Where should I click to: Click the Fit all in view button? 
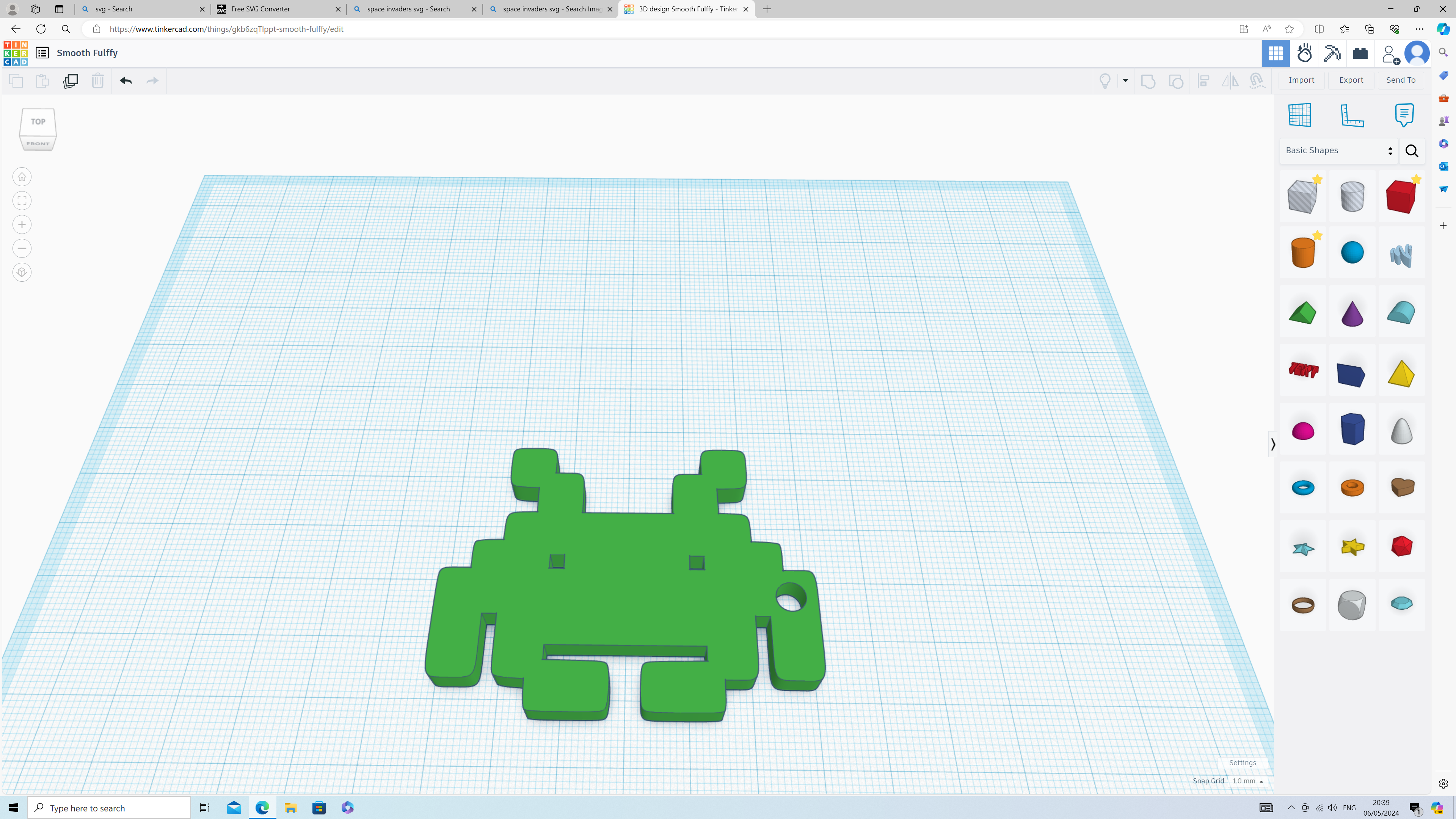[x=22, y=201]
